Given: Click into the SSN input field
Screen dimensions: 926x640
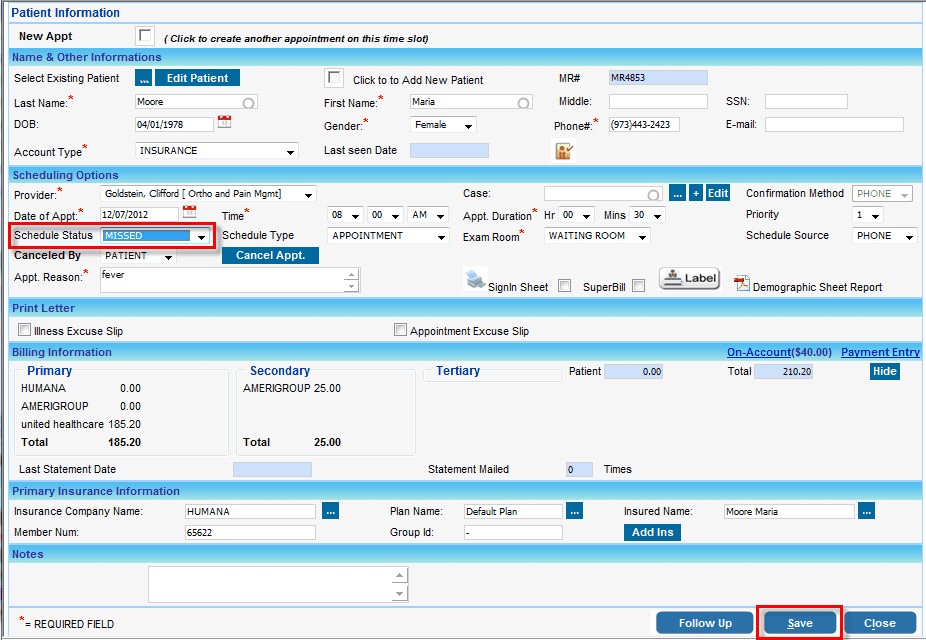Looking at the screenshot, I should tap(806, 102).
